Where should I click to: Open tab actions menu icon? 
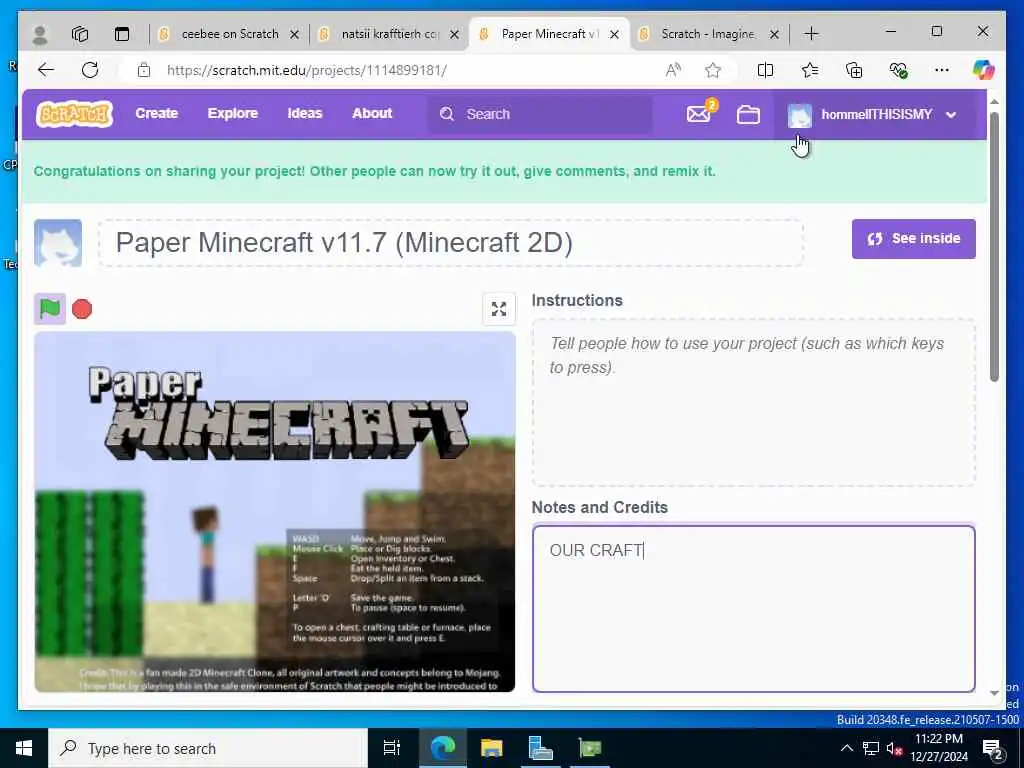point(122,34)
